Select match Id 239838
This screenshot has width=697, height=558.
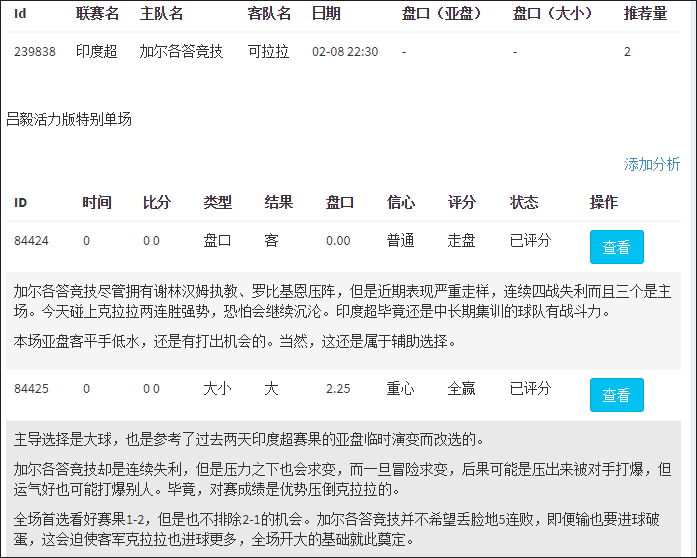coord(35,52)
